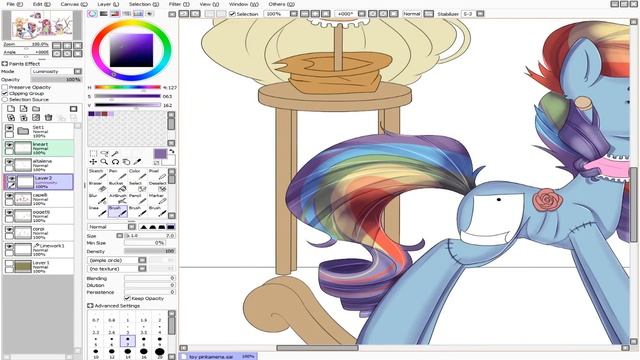Hide the Linework1 layer
This screenshot has width=640, height=360.
pyautogui.click(x=9, y=247)
